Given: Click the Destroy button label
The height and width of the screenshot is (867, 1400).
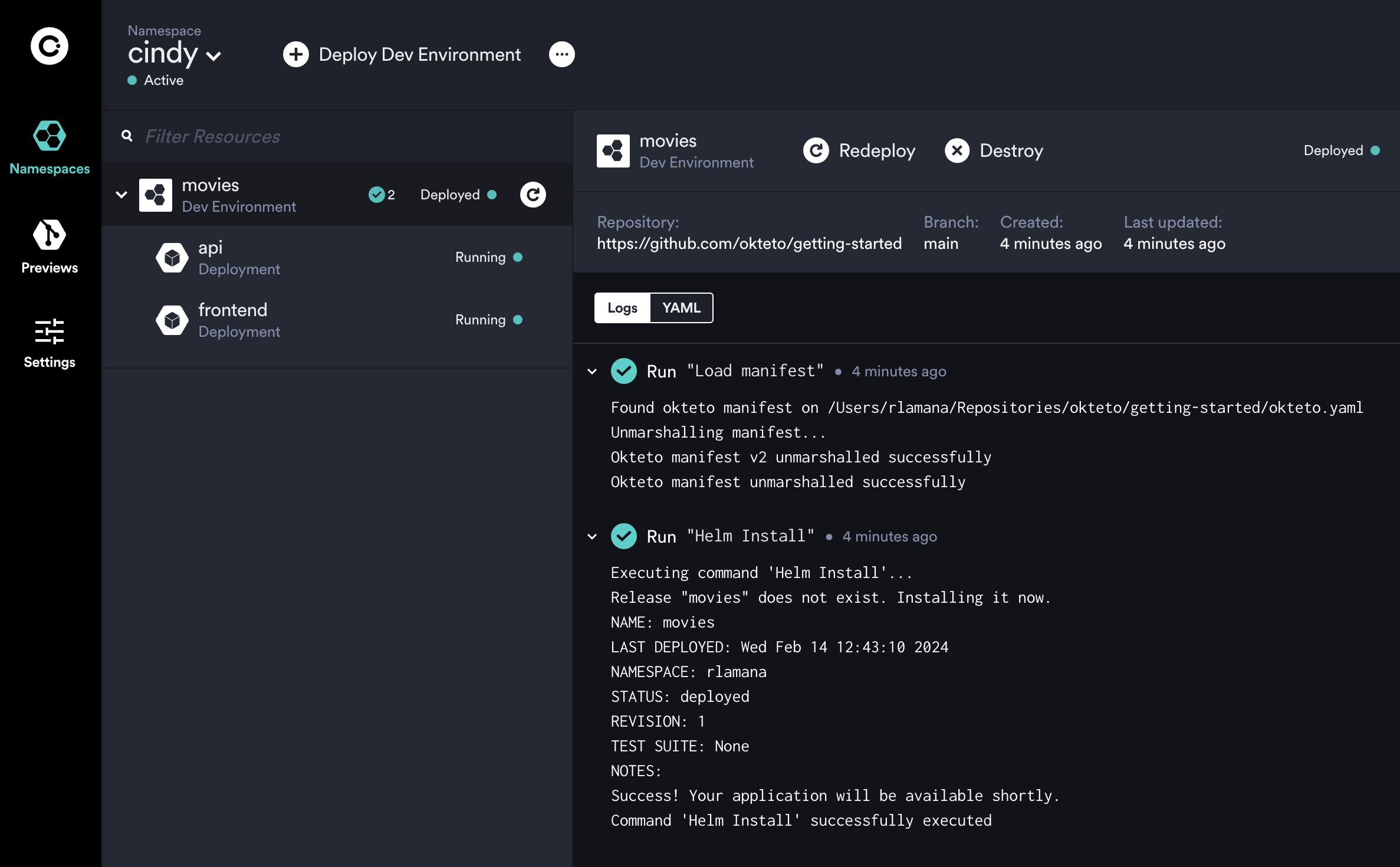Looking at the screenshot, I should tap(1011, 151).
